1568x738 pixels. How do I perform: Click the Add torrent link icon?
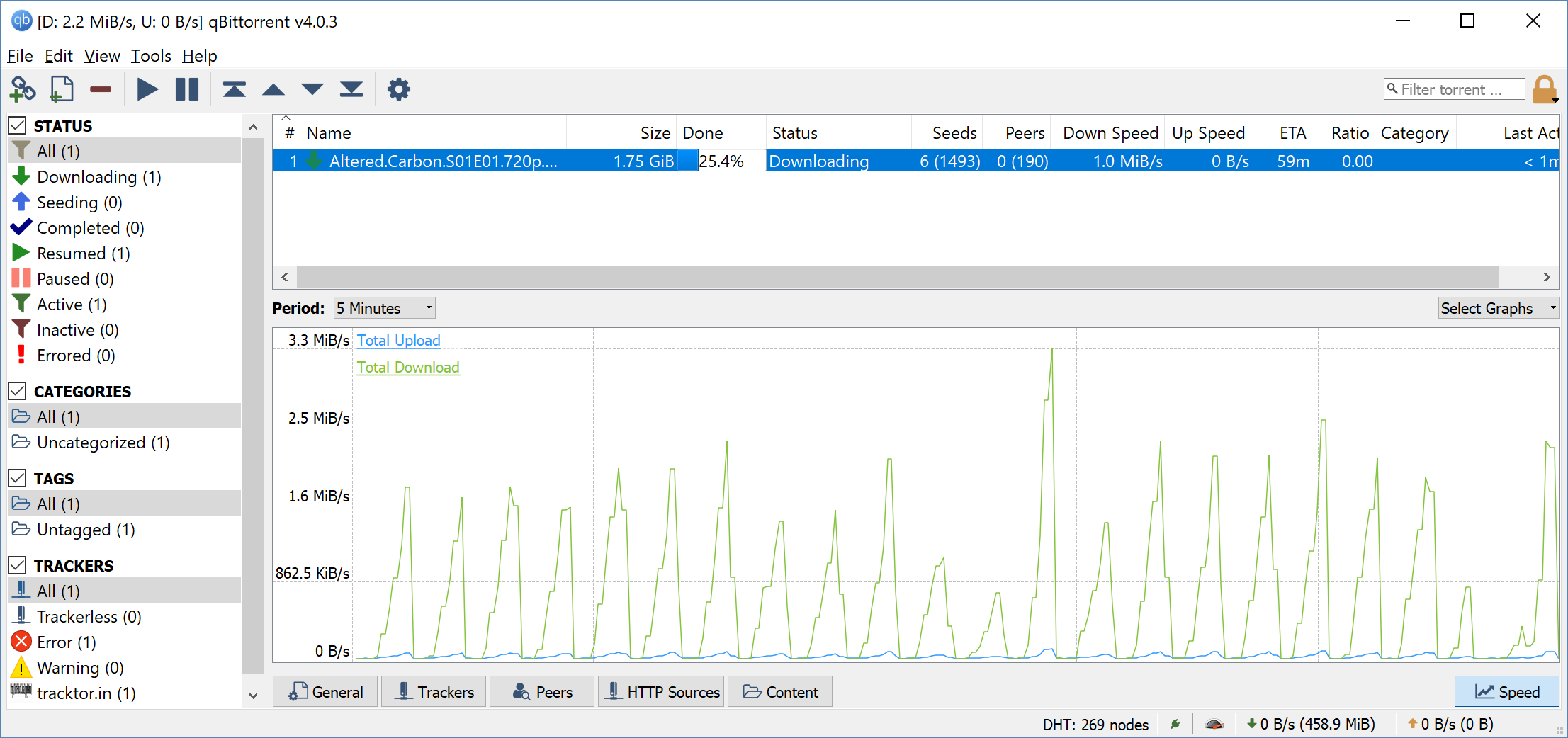(x=23, y=90)
